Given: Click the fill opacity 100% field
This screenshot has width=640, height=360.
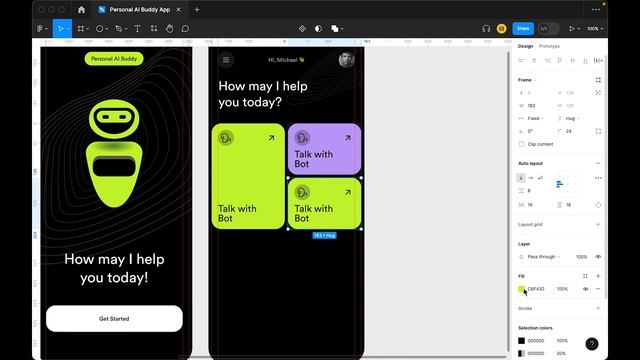Looking at the screenshot, I should pyautogui.click(x=562, y=289).
